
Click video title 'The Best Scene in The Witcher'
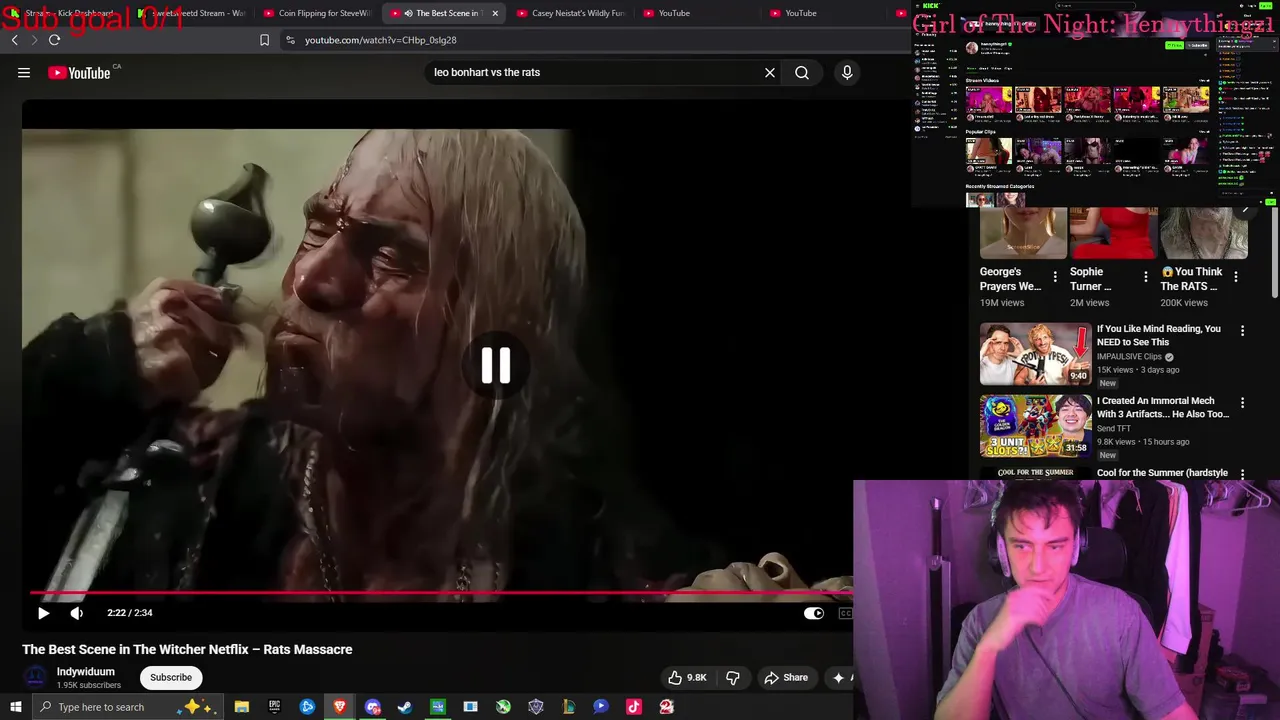point(187,649)
